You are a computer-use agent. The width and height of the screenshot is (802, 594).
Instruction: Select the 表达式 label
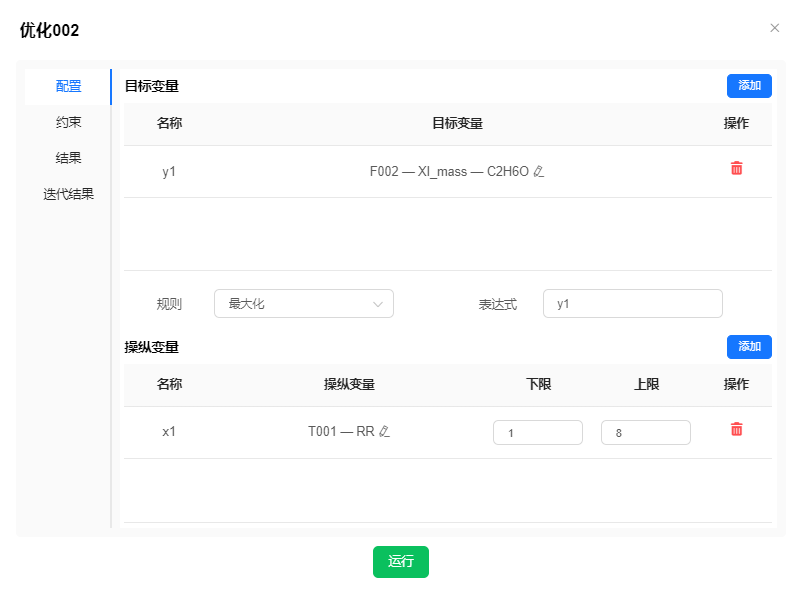(x=498, y=304)
